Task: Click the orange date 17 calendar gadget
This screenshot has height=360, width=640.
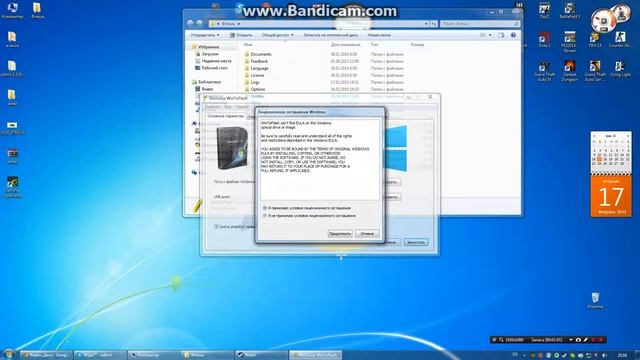Action: point(611,196)
